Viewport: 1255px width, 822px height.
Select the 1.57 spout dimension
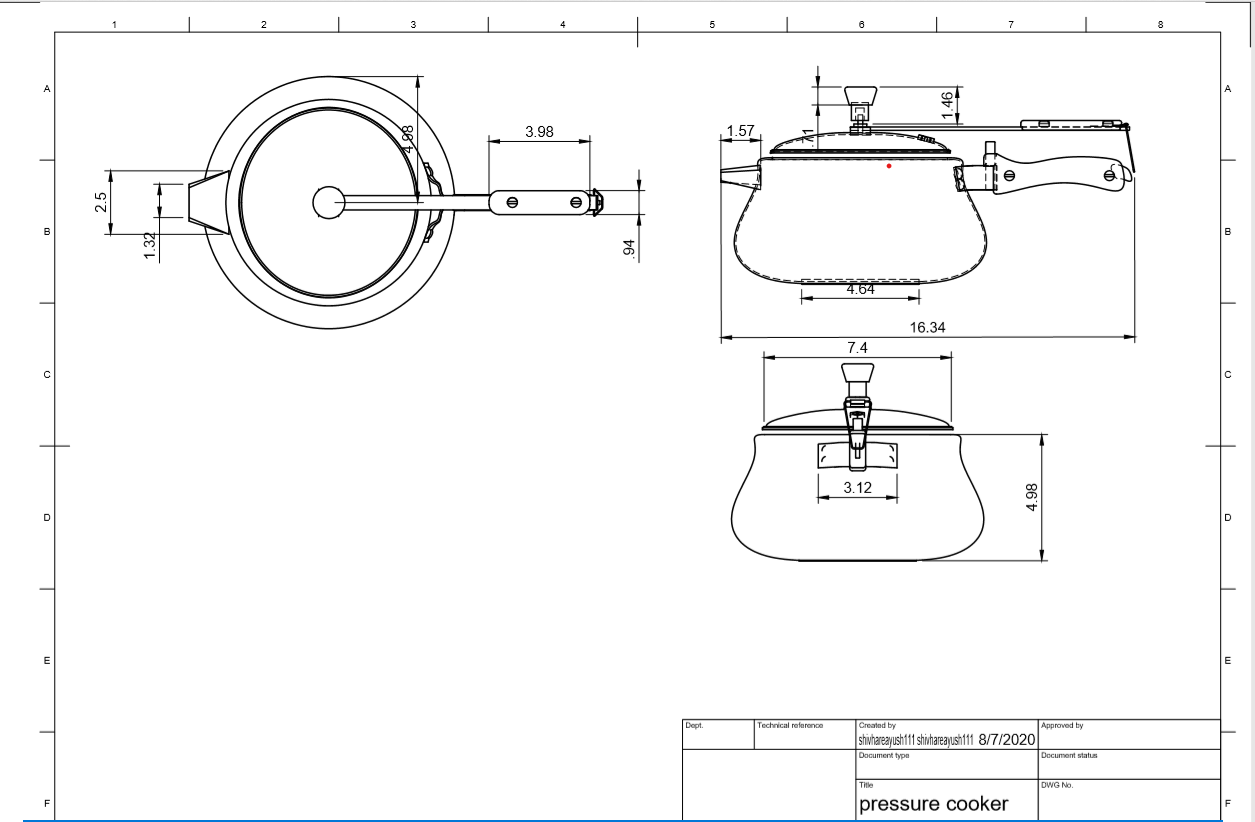(741, 132)
